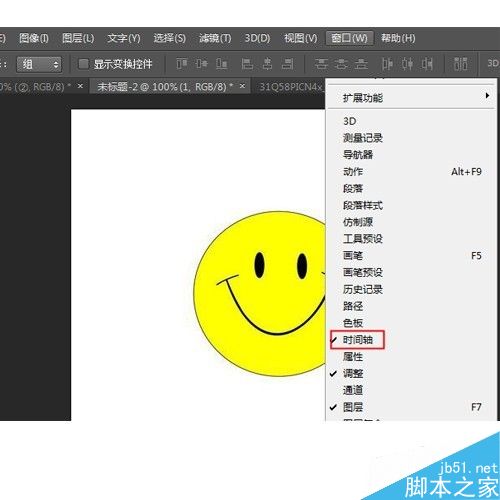
Task: Enable the 显示变换控件 checkbox
Action: point(83,64)
